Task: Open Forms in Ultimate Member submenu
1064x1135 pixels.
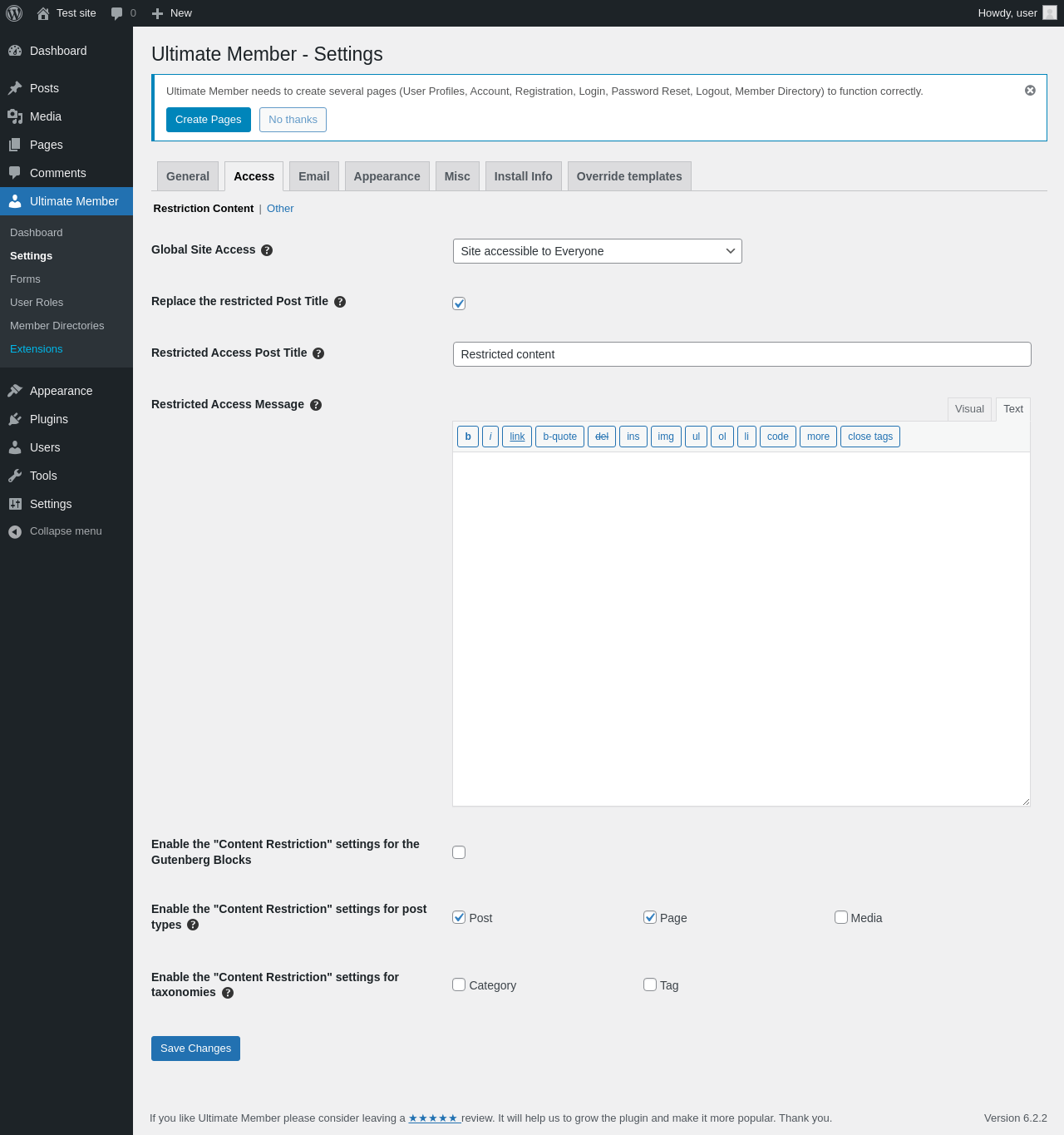Action: pos(25,279)
